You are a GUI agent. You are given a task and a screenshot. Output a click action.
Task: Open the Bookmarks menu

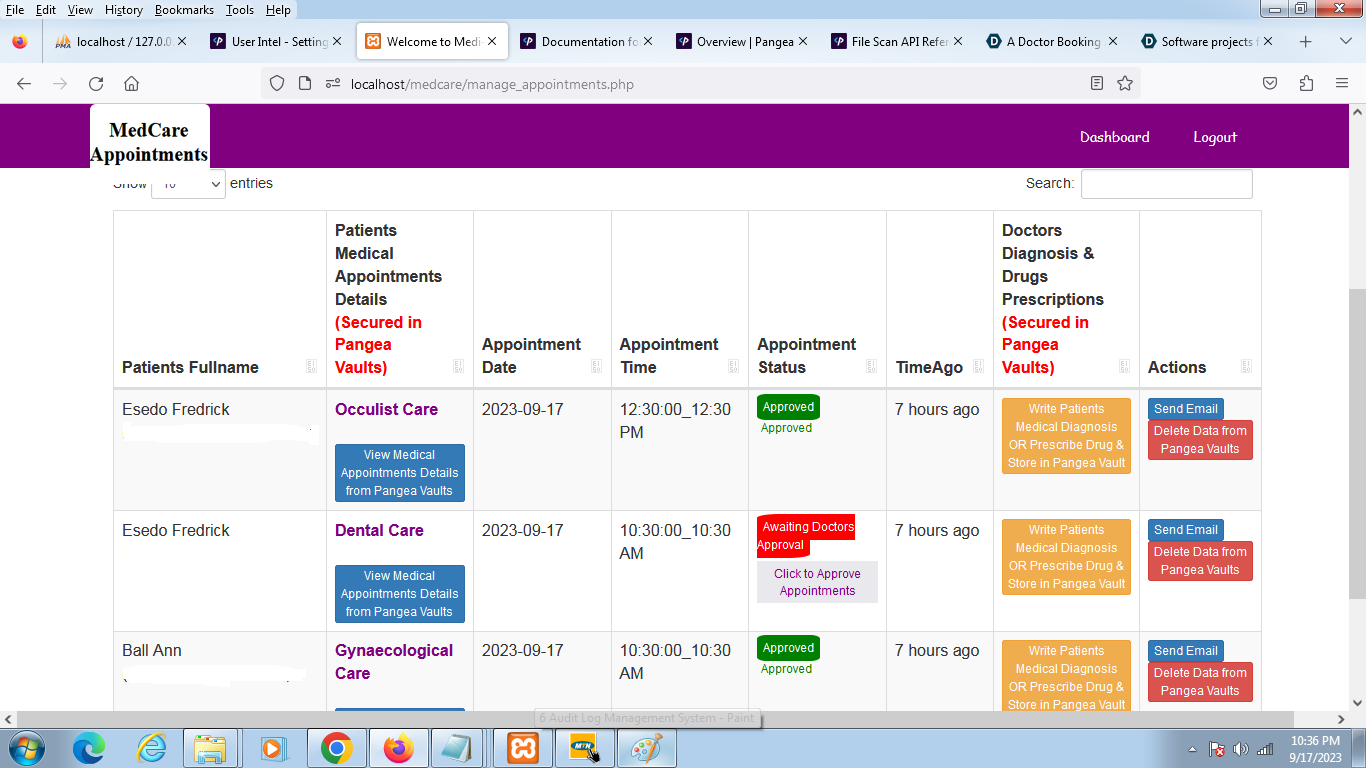pyautogui.click(x=185, y=10)
